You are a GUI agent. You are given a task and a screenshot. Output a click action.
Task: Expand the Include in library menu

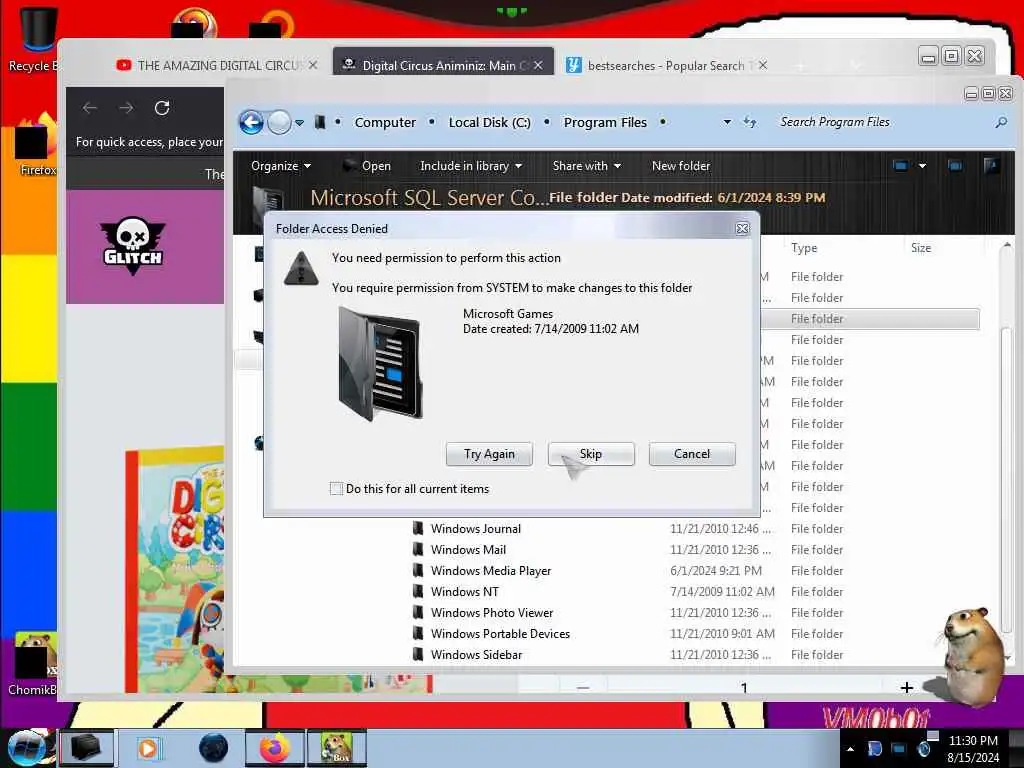pyautogui.click(x=471, y=166)
